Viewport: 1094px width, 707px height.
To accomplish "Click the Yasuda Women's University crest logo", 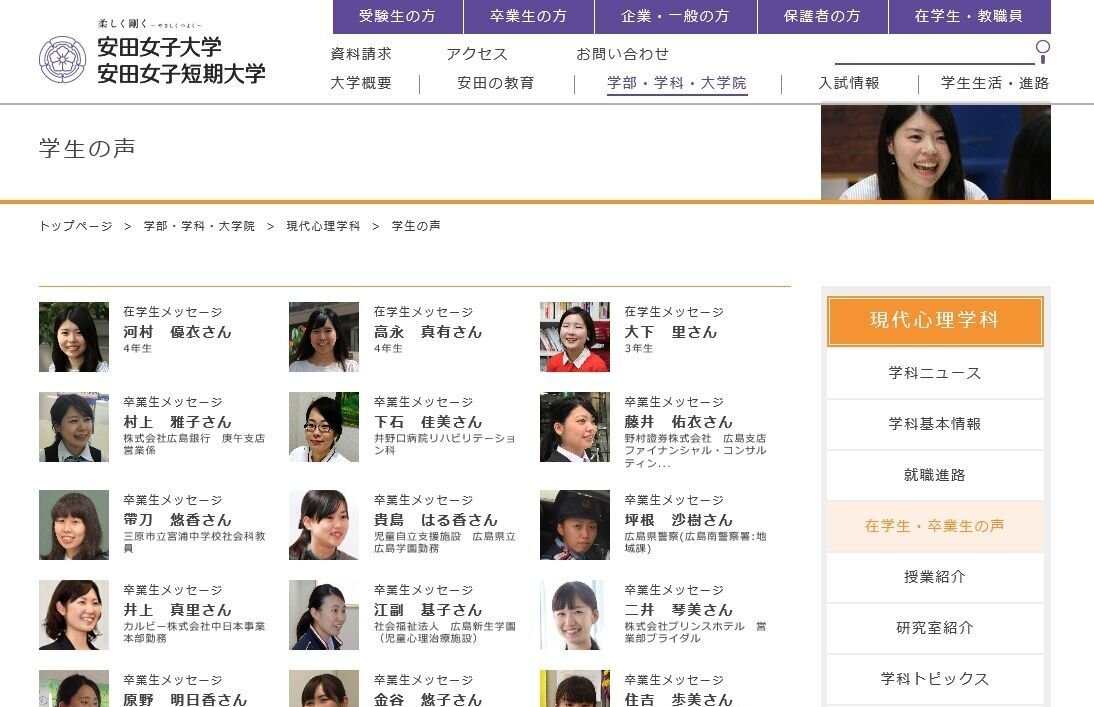I will 62,59.
